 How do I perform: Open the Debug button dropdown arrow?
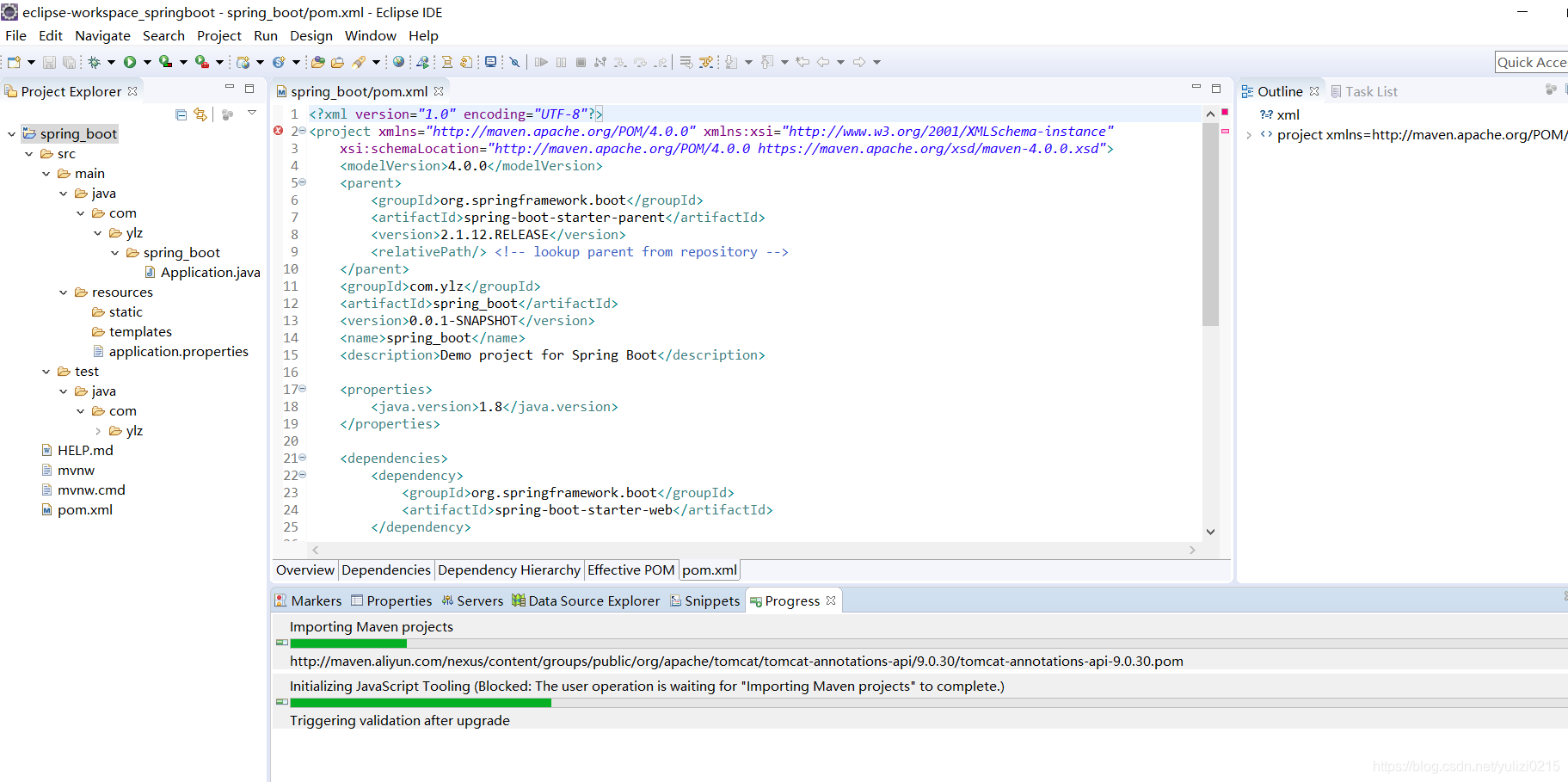[x=111, y=62]
